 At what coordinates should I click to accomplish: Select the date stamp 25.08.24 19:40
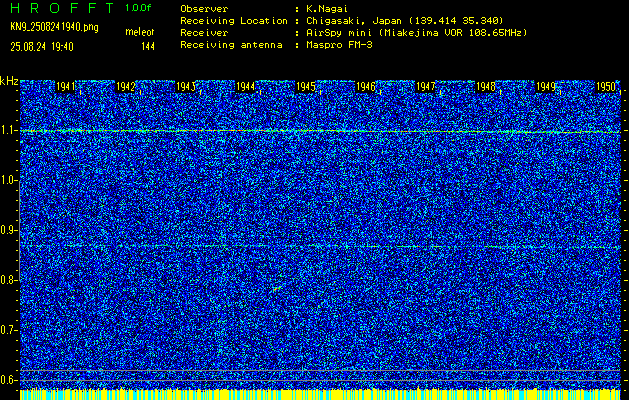click(42, 47)
